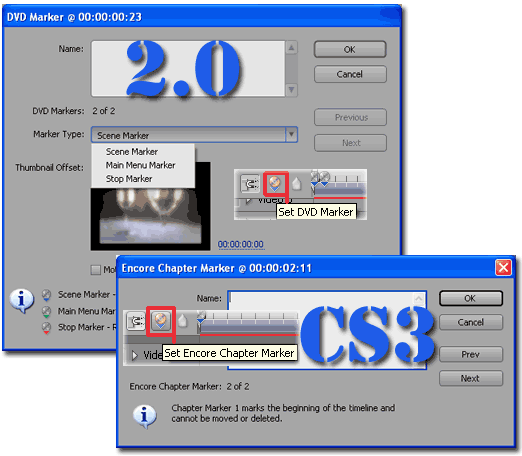Click snap icon left of Encore Chapter Marker
Viewport: 522px width, 456px height.
[136, 321]
